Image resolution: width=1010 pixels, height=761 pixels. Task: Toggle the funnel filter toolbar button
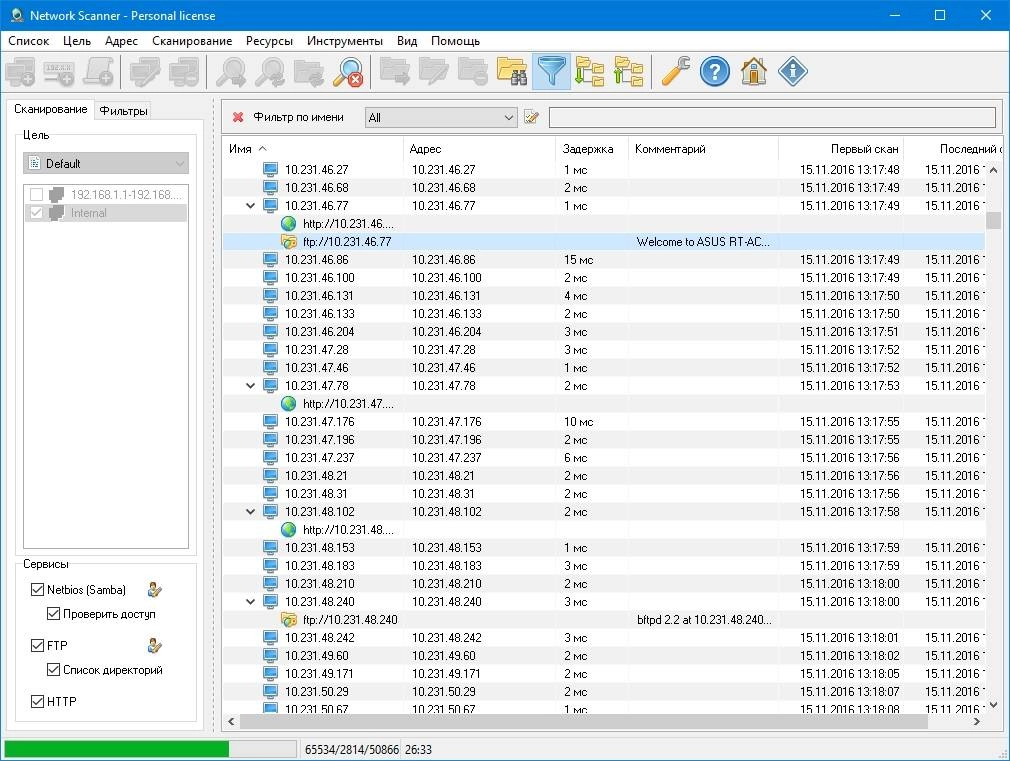[x=551, y=72]
